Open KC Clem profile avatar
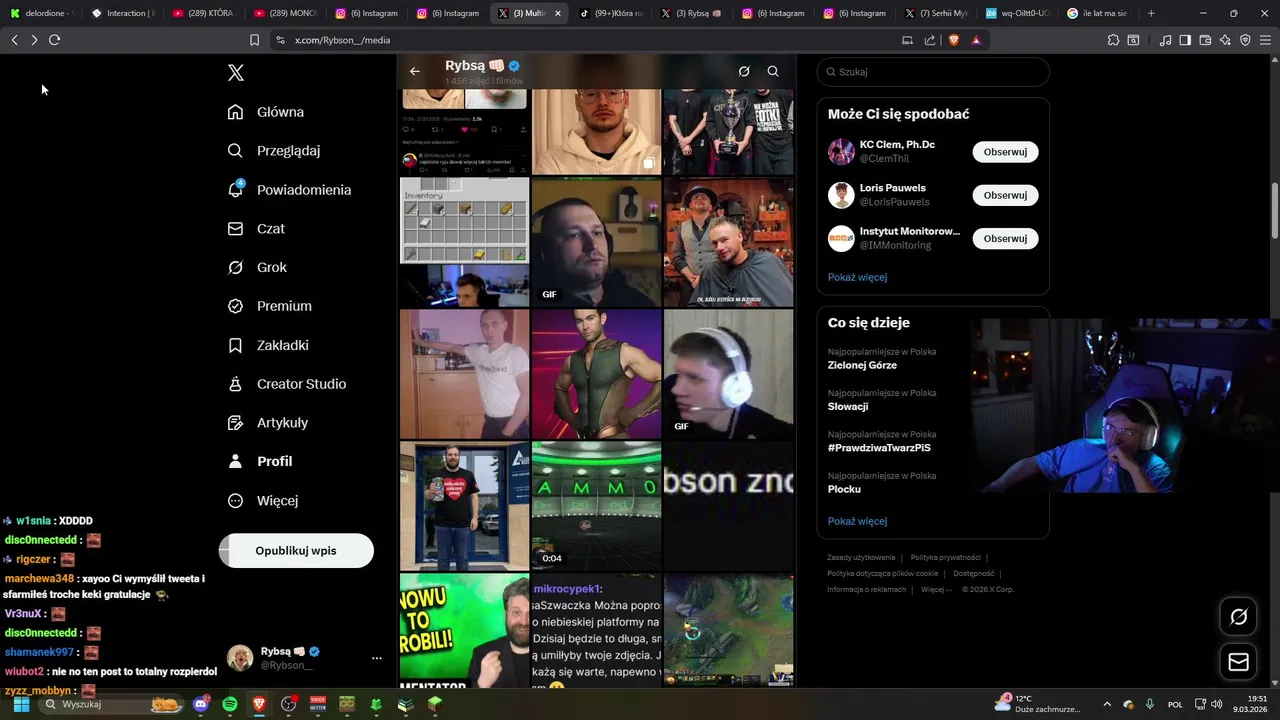Image resolution: width=1280 pixels, height=720 pixels. [841, 152]
